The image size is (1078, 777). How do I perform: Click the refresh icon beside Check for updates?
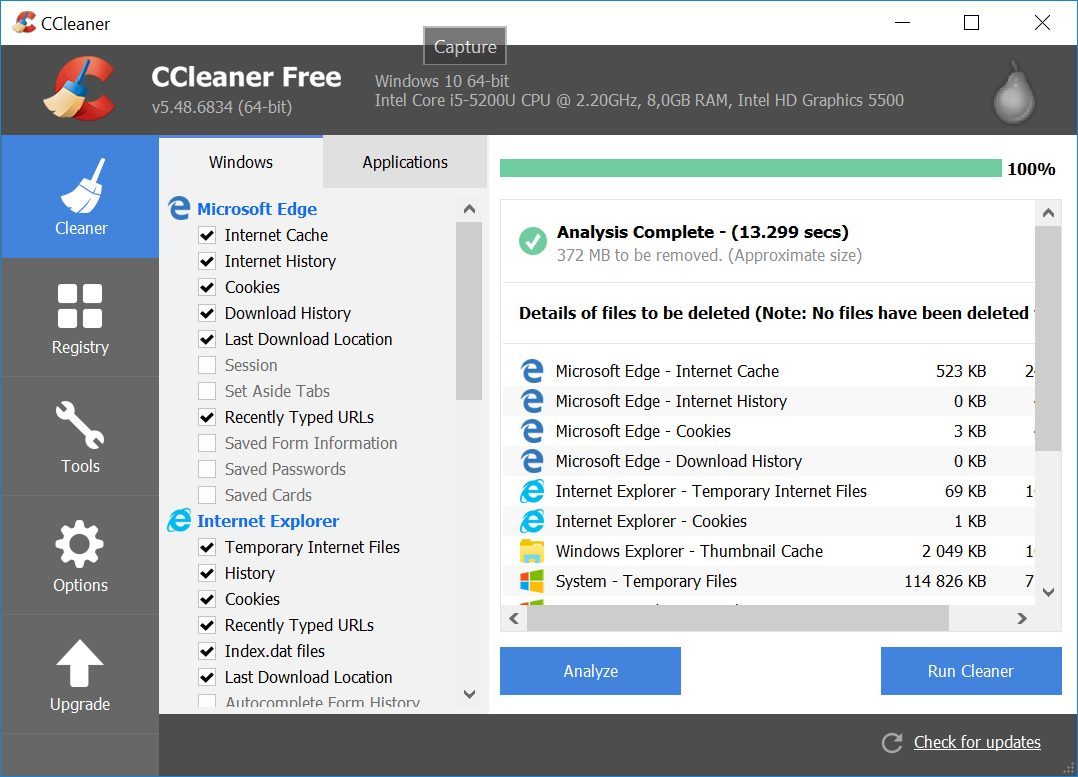pyautogui.click(x=892, y=743)
